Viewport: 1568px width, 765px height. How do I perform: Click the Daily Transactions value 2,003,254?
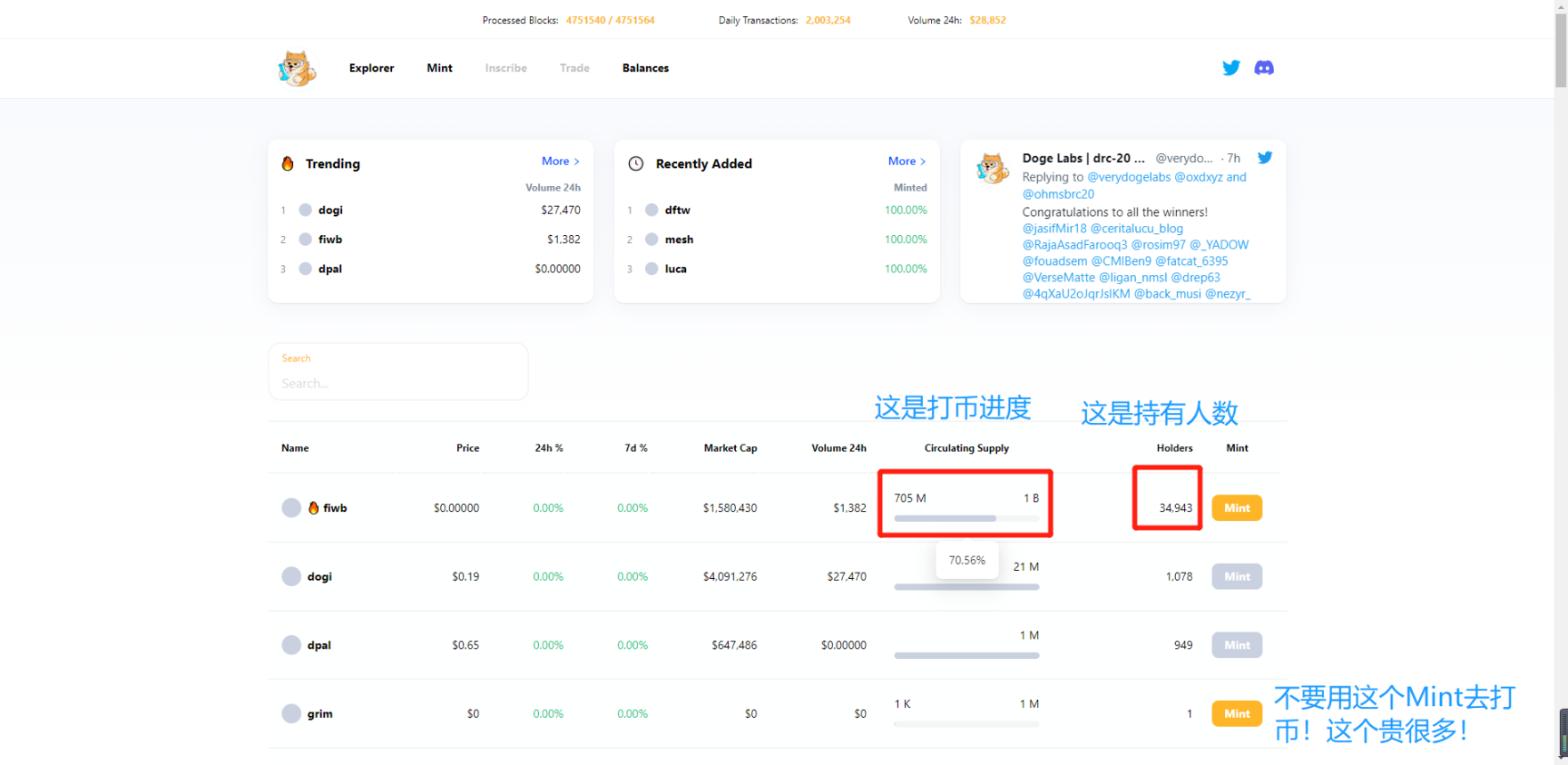[828, 20]
